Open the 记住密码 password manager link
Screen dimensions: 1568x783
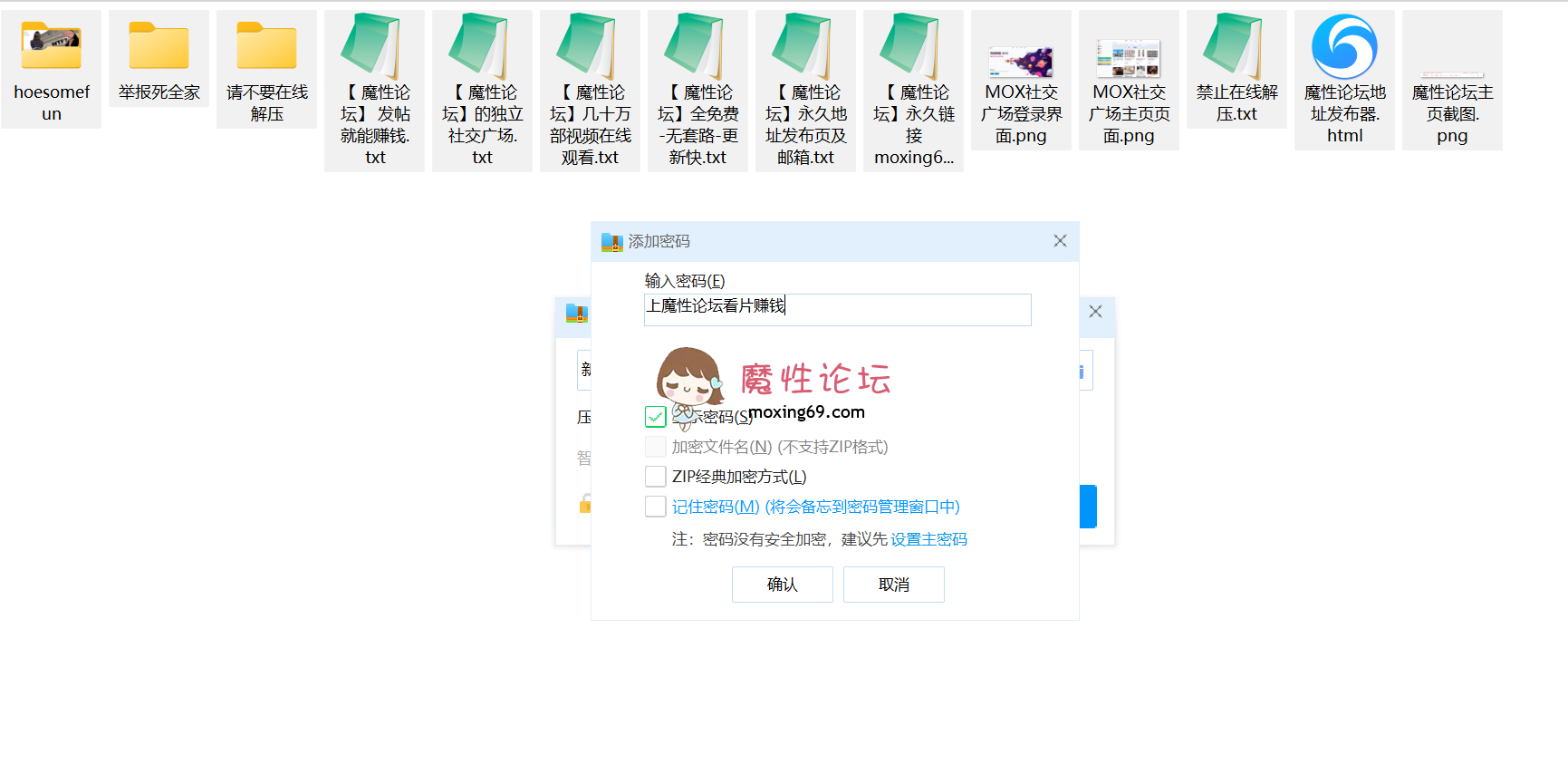(x=815, y=507)
